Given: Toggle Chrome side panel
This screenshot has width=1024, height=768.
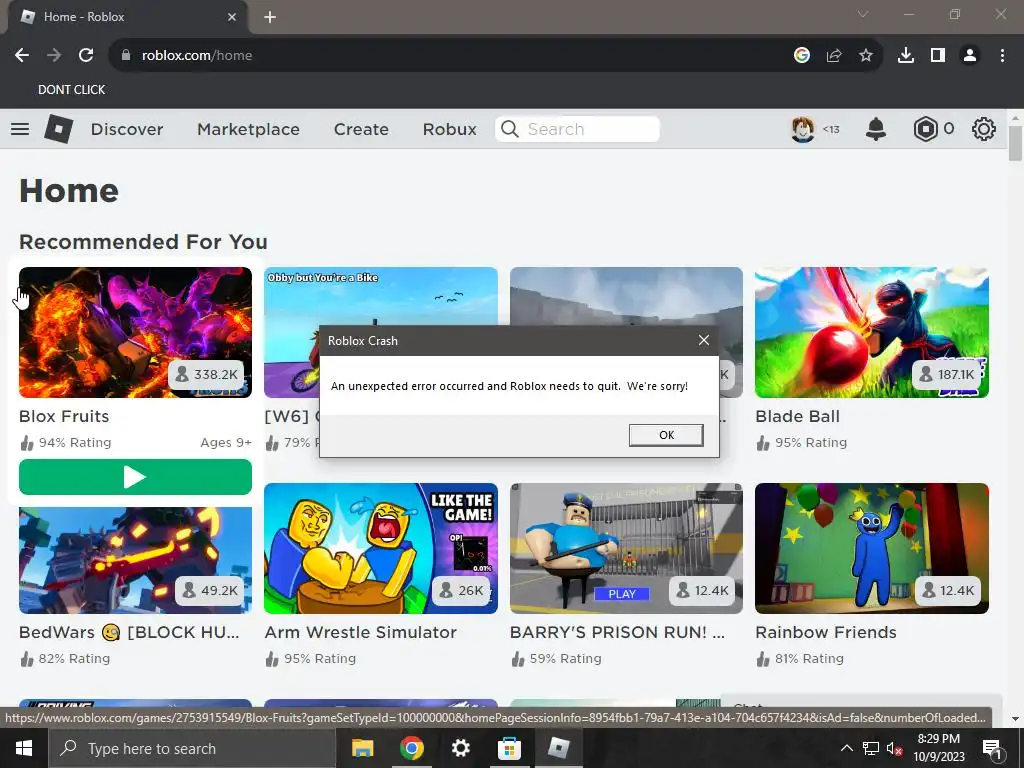Looking at the screenshot, I should 938,56.
